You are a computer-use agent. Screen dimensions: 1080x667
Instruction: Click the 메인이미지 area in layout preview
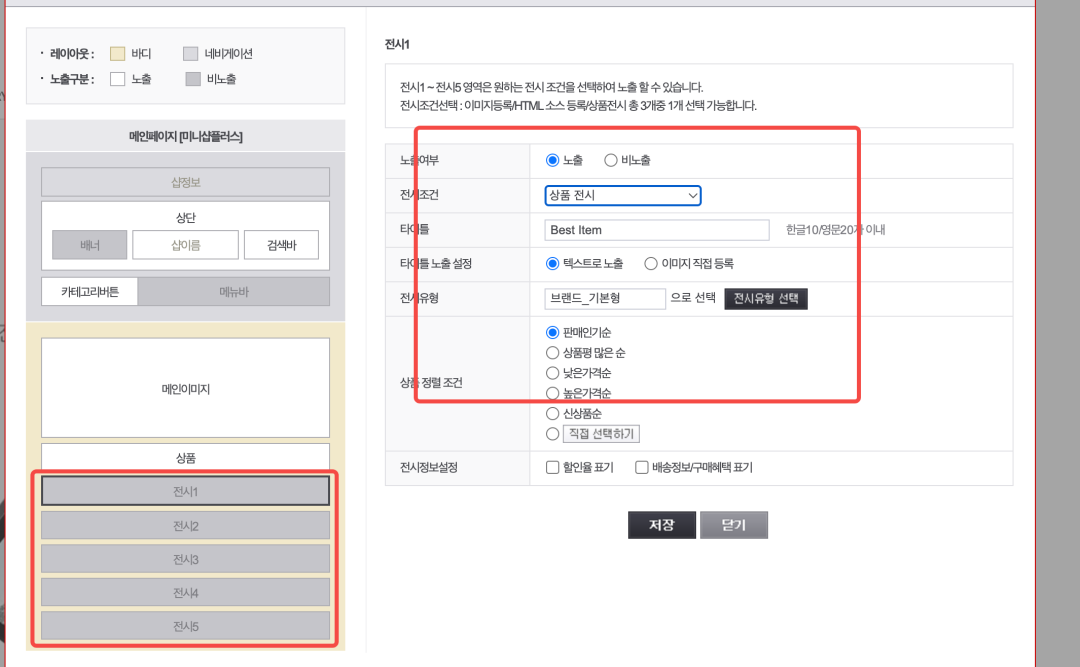[x=185, y=388]
